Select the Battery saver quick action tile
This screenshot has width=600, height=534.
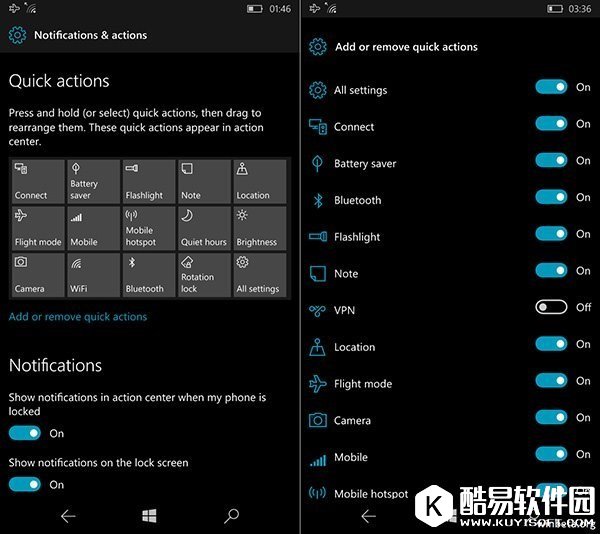point(92,181)
